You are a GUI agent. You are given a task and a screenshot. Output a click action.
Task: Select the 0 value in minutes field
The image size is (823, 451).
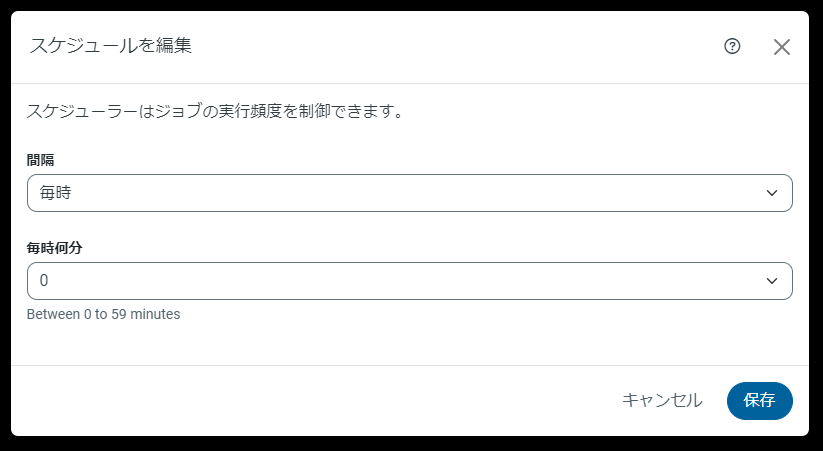44,281
